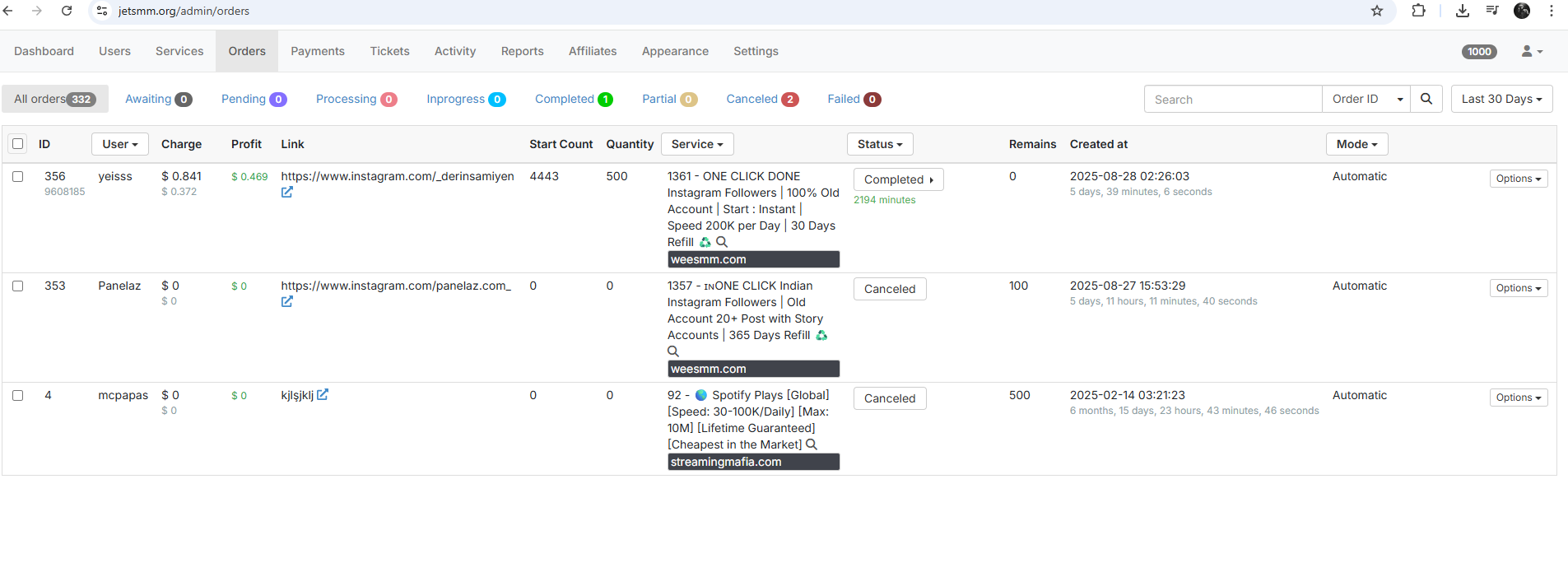The image size is (1568, 572).
Task: Click magnifier icon in Spotify Plays service
Action: coord(811,444)
